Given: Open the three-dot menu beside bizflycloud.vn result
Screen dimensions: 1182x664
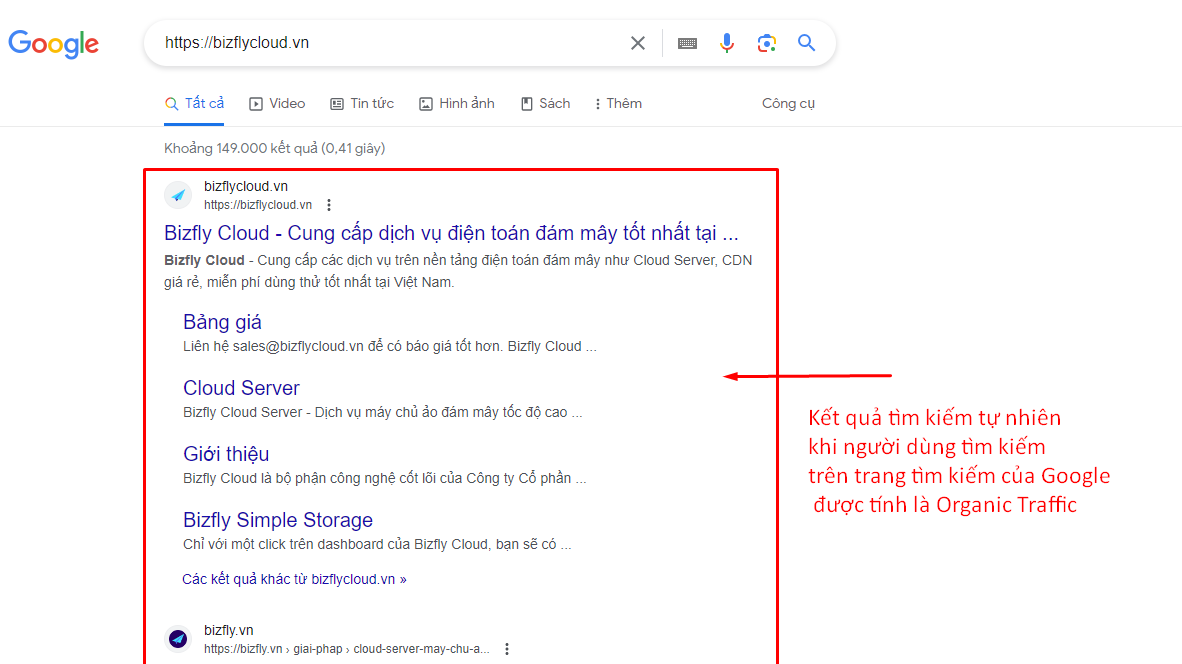Looking at the screenshot, I should tap(329, 204).
